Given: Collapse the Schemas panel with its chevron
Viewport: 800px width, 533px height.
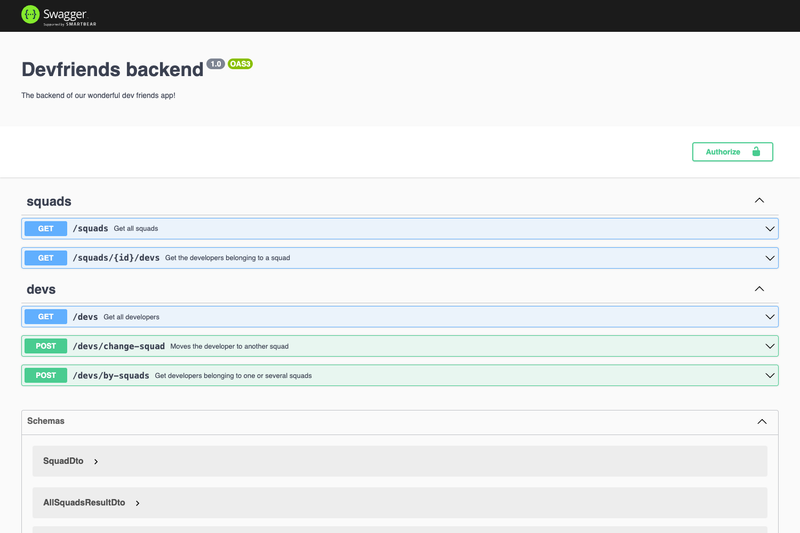Looking at the screenshot, I should (762, 421).
